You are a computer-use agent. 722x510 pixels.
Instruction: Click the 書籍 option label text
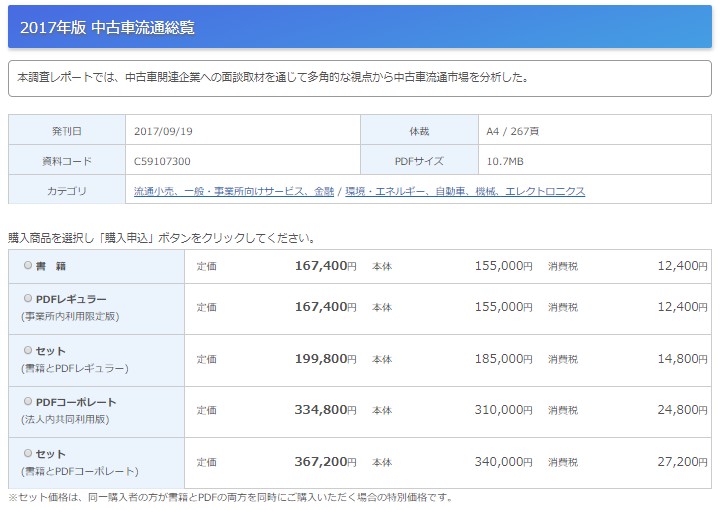tap(51, 266)
